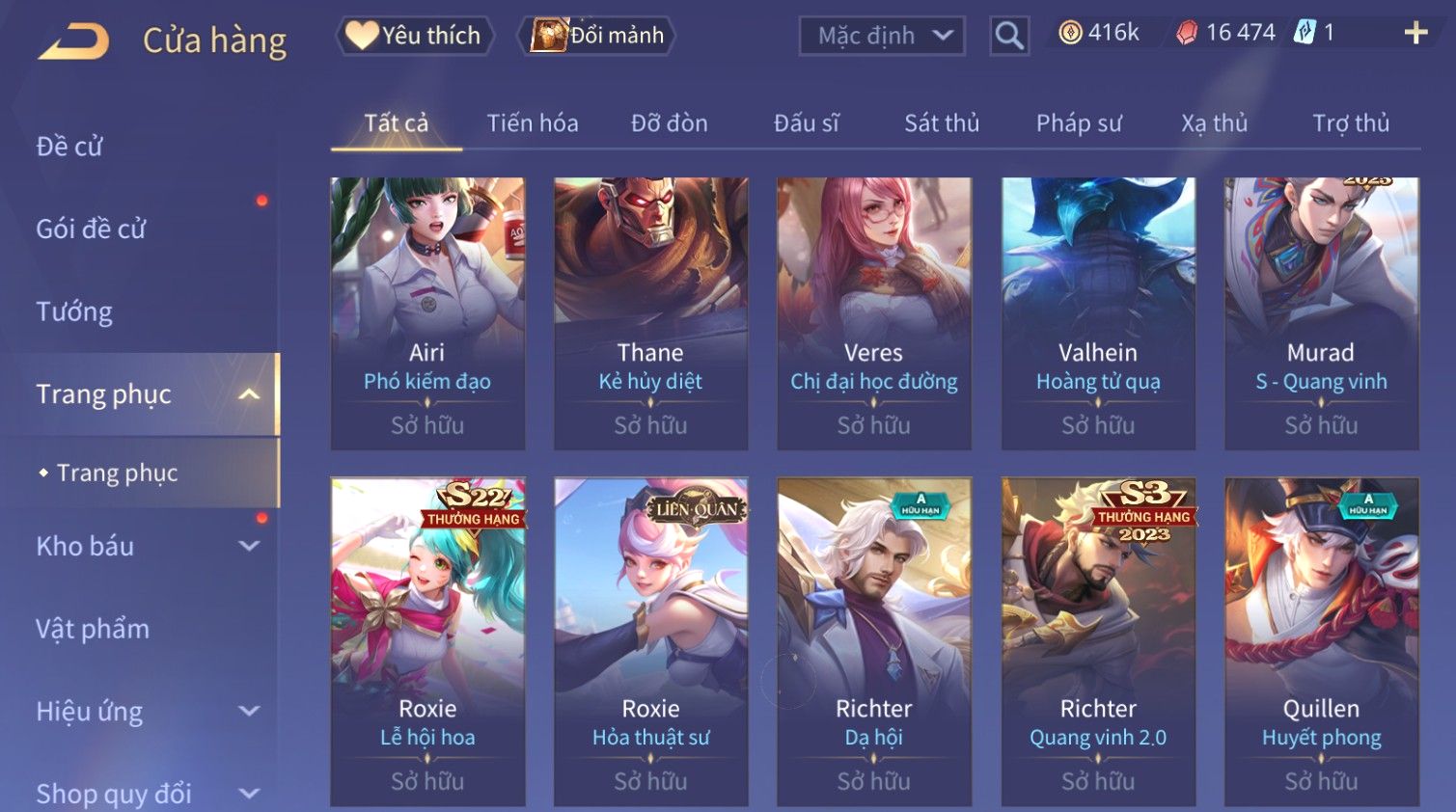Click the gold coin balance icon

point(1070,33)
